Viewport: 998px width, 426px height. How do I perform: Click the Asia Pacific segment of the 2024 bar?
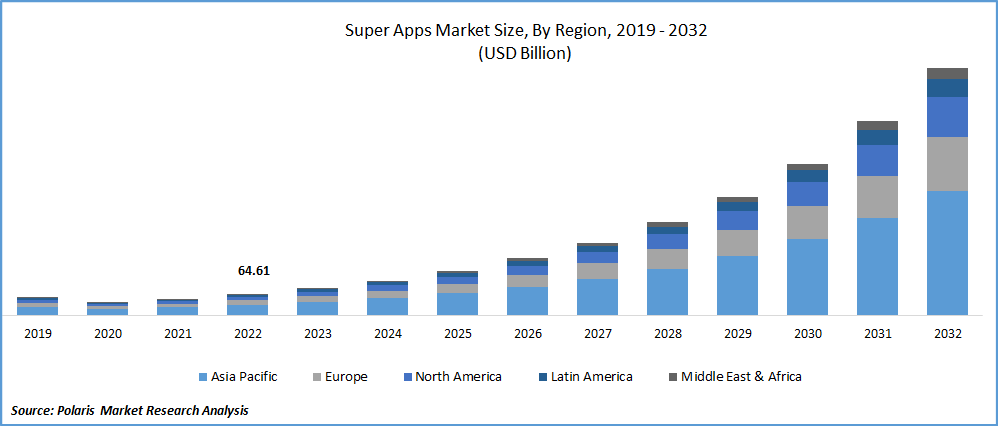click(388, 306)
